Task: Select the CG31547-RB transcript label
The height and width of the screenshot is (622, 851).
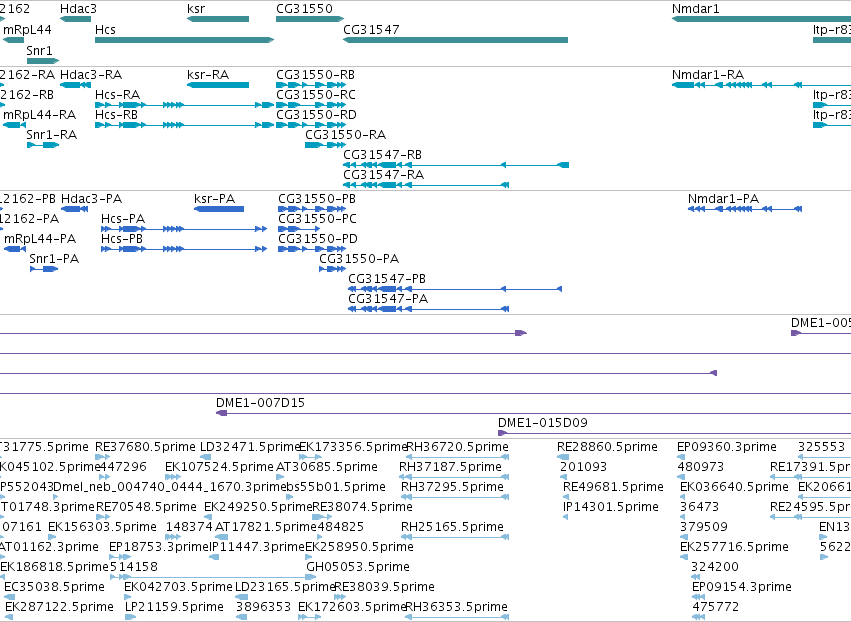Action: point(382,155)
